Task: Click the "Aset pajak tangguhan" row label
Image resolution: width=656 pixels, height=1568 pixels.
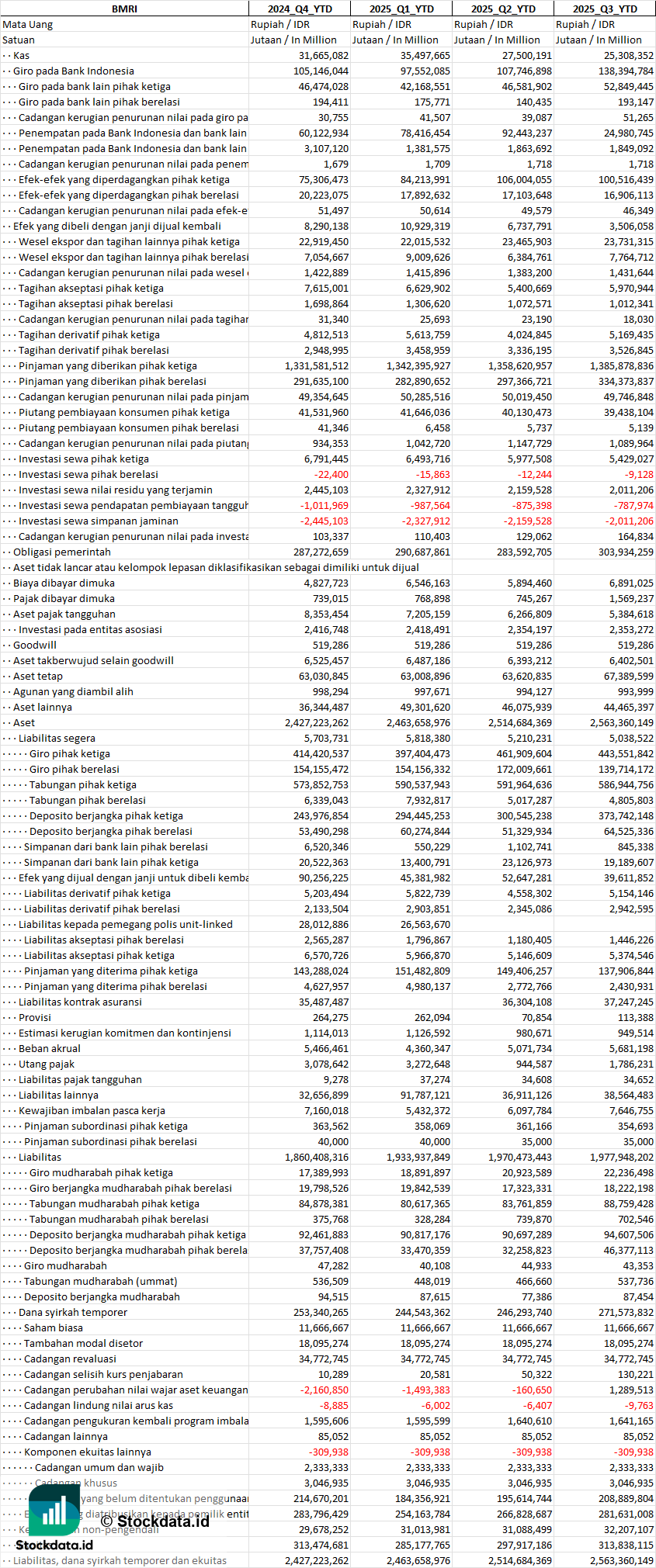Action: (x=64, y=614)
